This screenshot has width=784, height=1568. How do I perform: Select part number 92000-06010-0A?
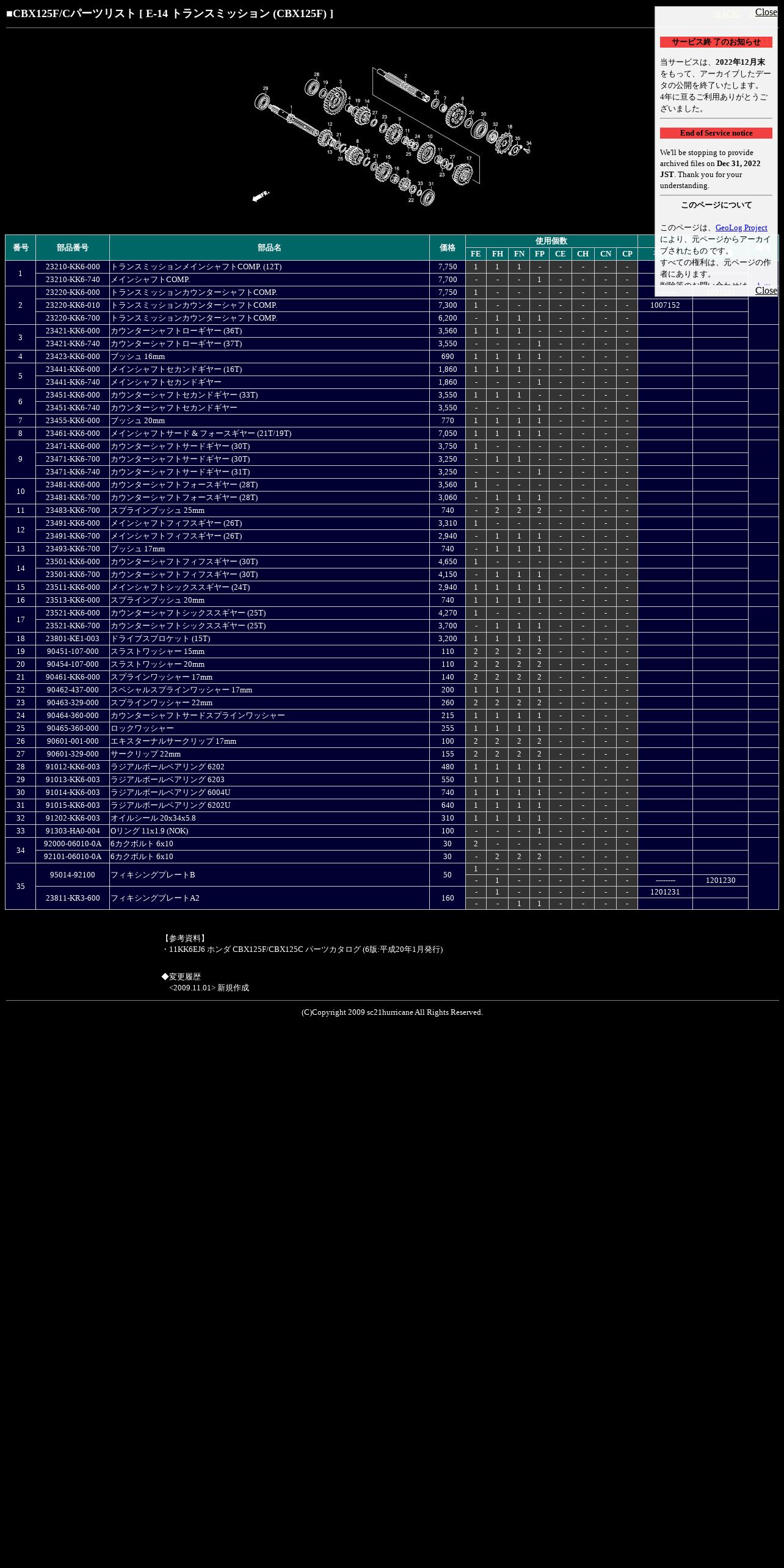click(x=73, y=844)
